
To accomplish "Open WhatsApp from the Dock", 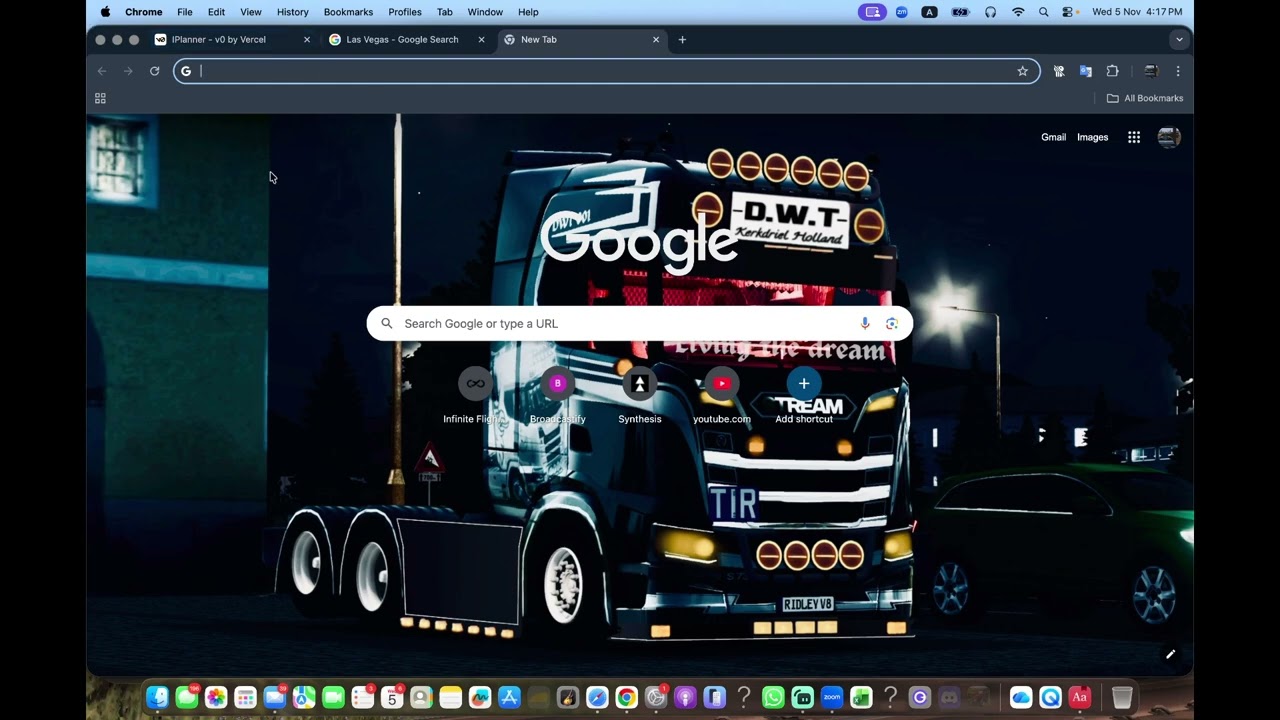I will (x=773, y=697).
